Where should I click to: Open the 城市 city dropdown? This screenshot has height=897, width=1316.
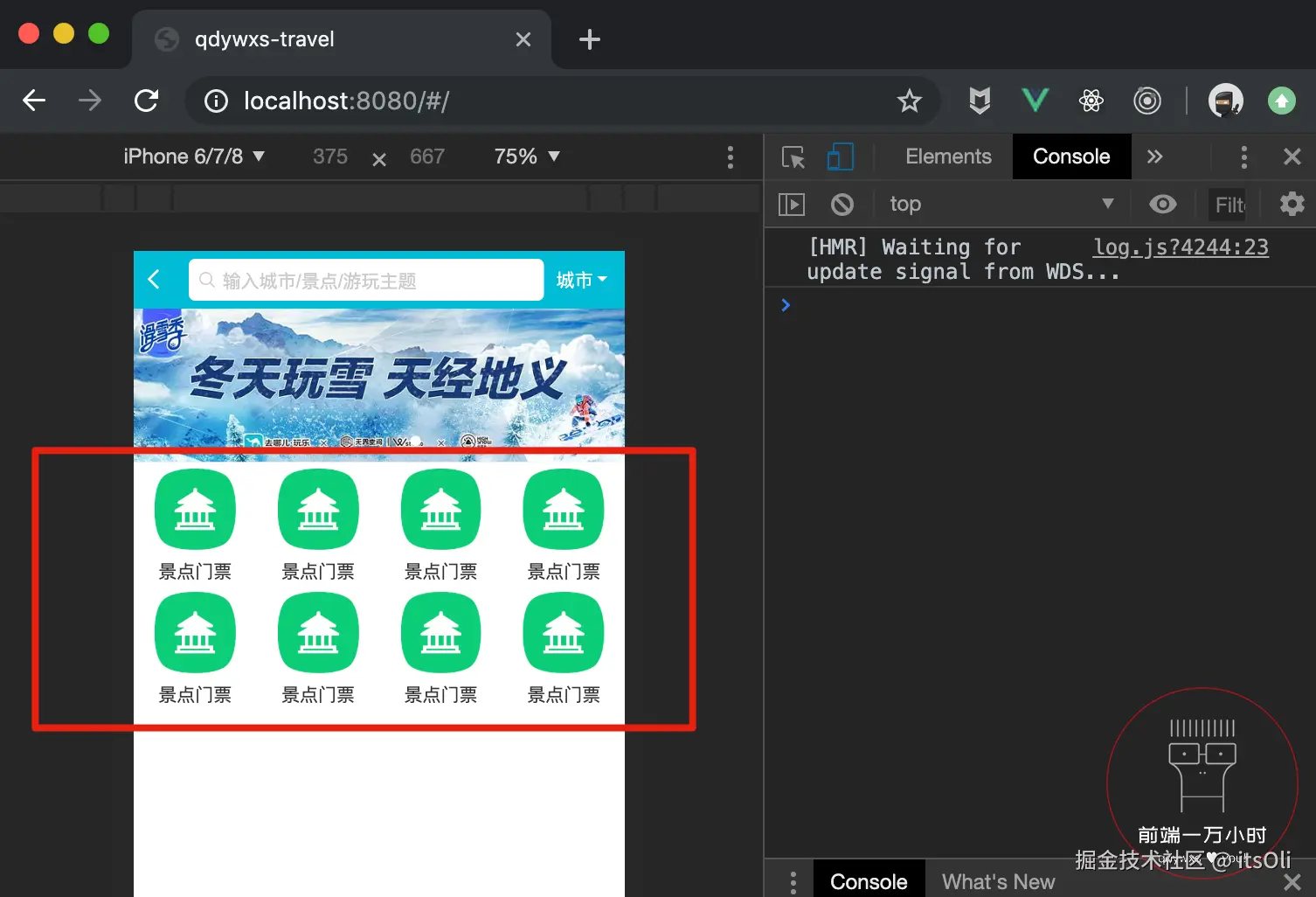point(581,280)
